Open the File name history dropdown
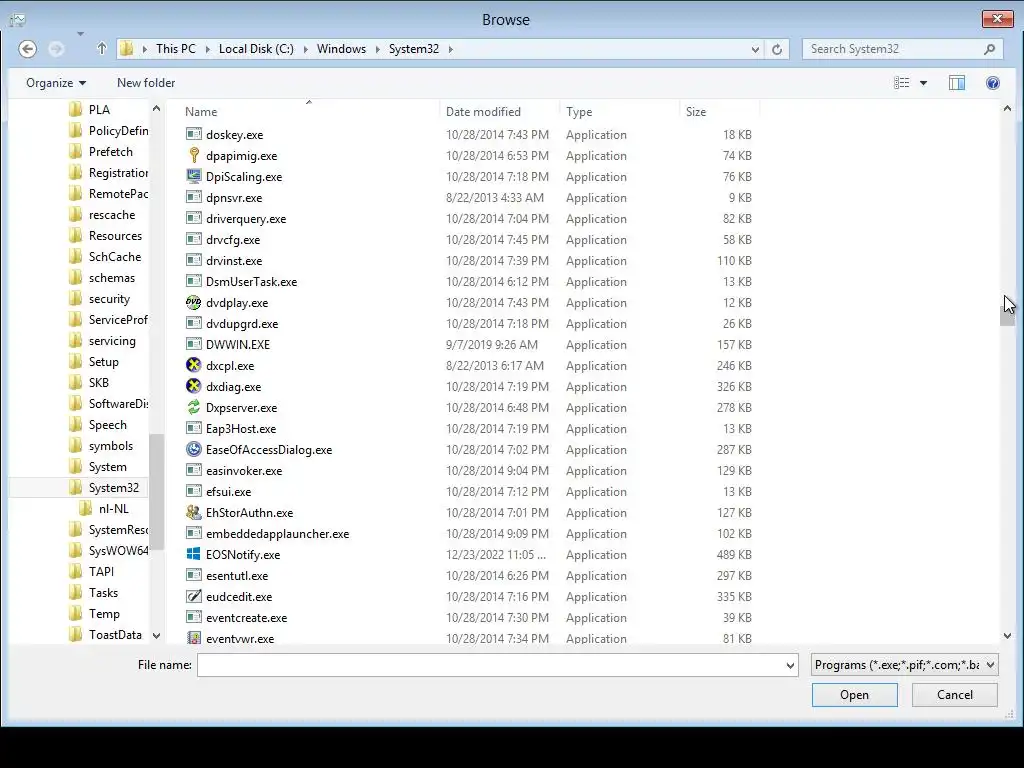Viewport: 1024px width, 768px height. [x=790, y=665]
